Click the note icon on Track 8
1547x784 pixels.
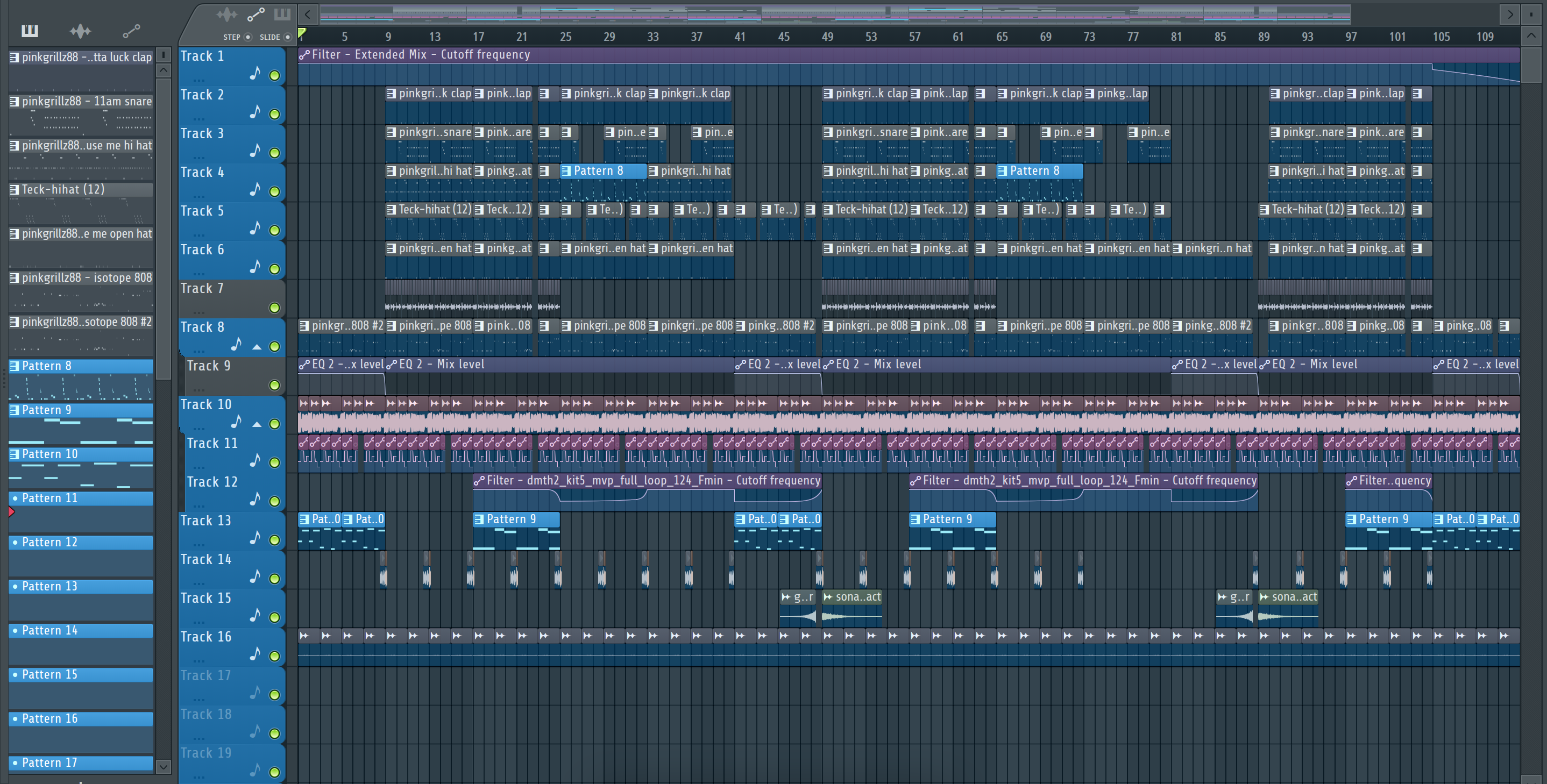coord(236,344)
